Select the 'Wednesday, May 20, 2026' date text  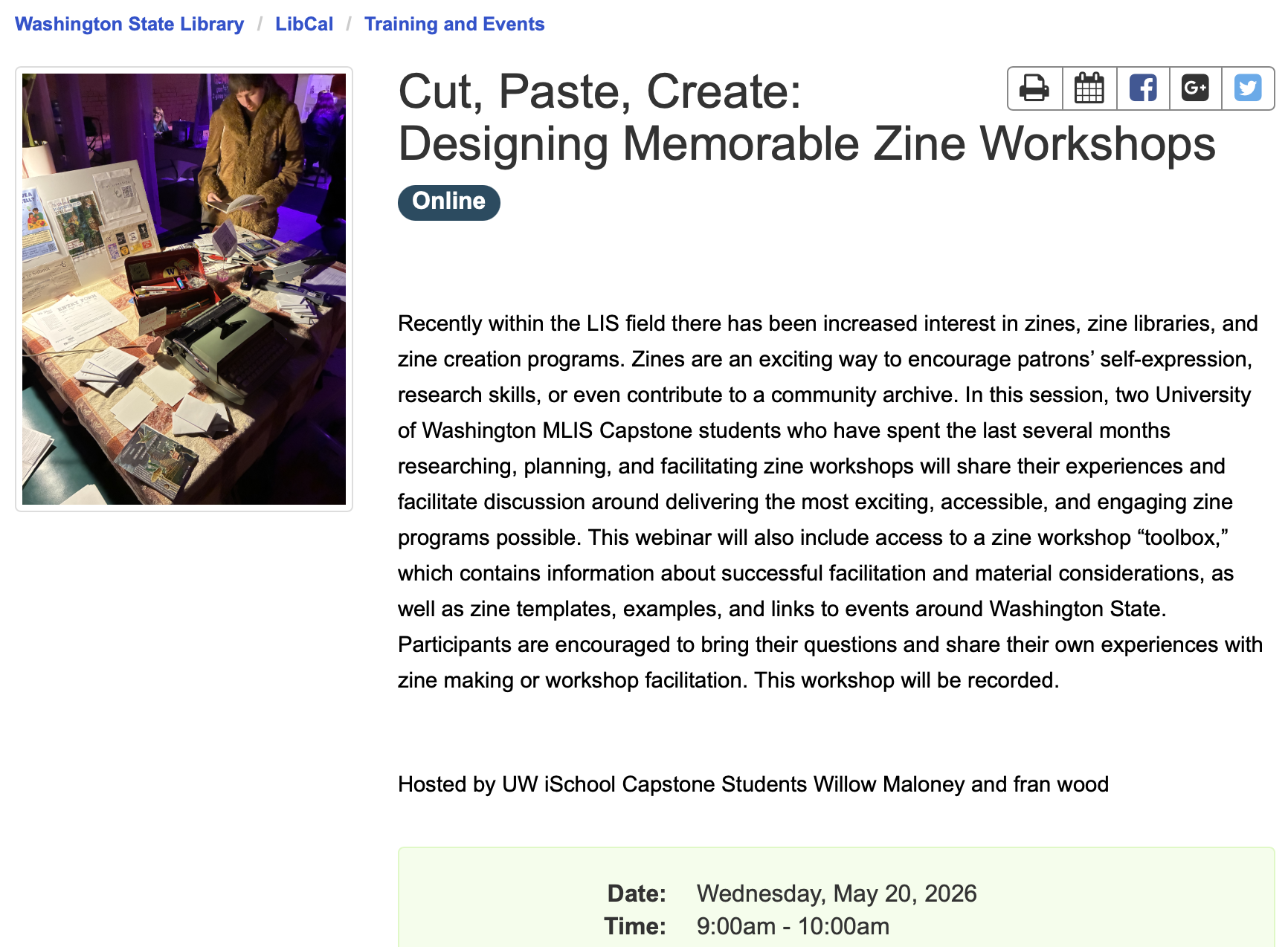[x=837, y=893]
